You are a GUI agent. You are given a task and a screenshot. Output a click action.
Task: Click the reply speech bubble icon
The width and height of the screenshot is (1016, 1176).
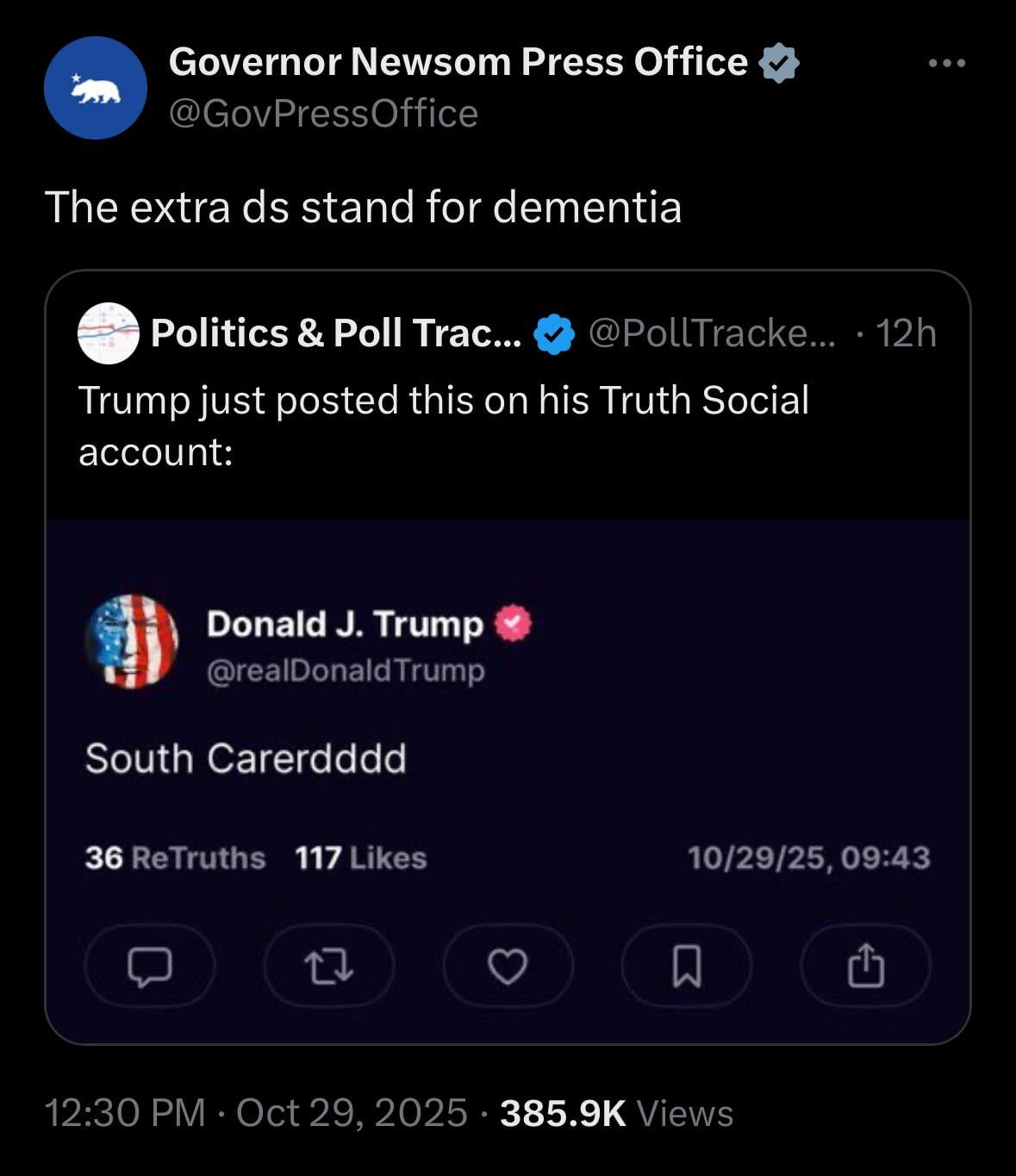click(150, 966)
